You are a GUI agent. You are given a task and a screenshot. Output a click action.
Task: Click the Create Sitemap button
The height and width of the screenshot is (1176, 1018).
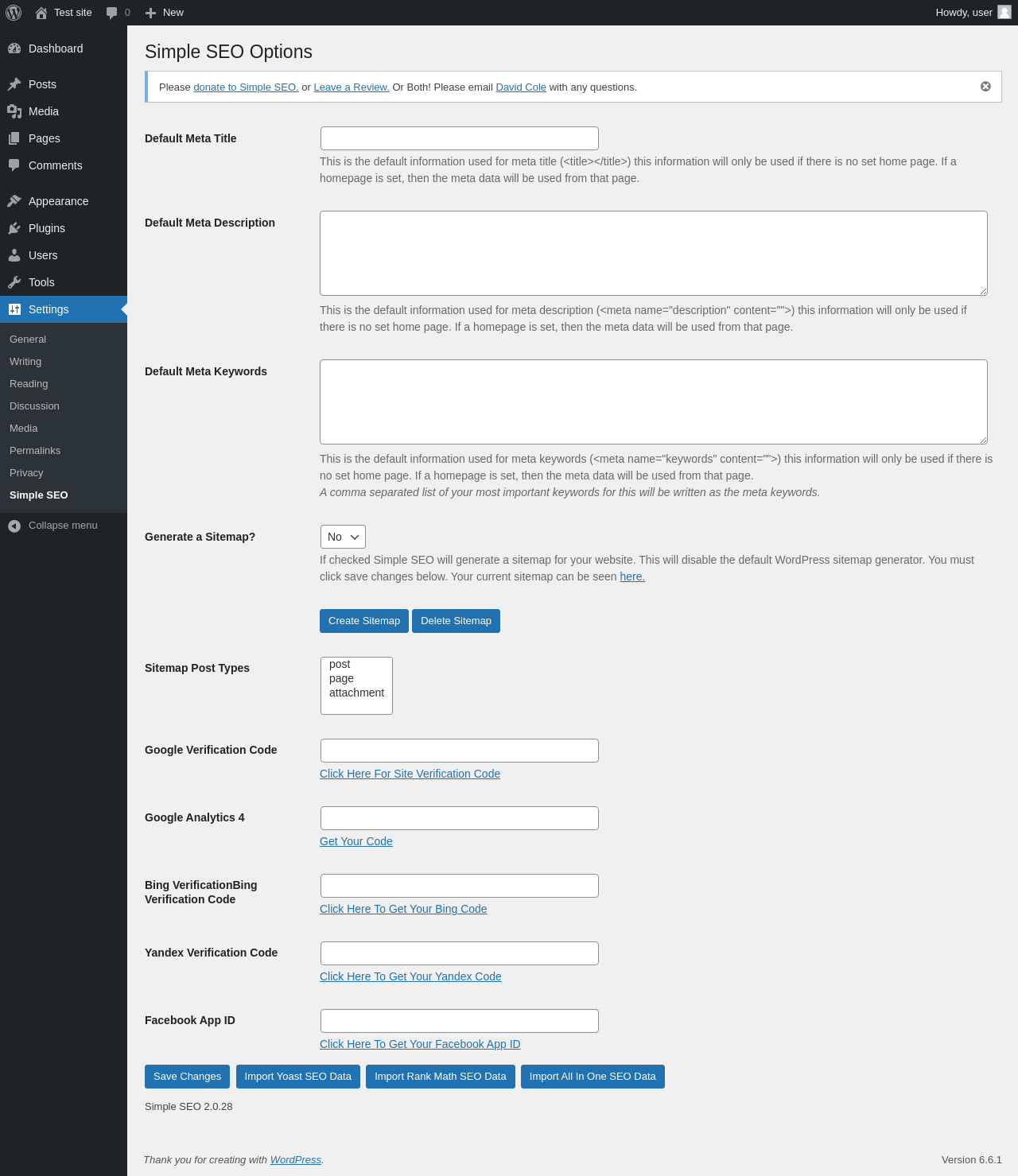364,621
